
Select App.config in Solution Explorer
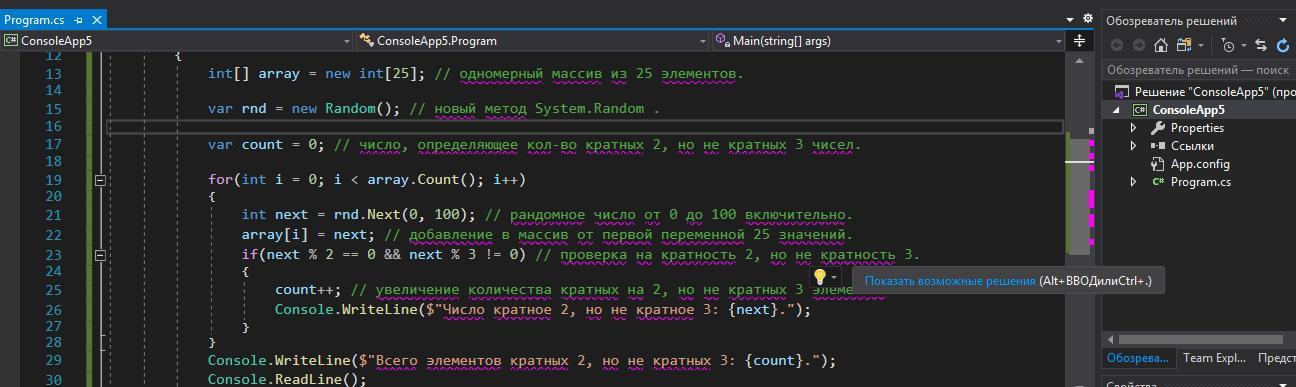point(1200,164)
